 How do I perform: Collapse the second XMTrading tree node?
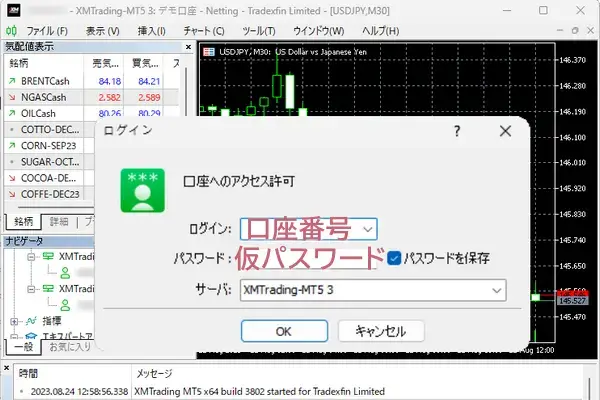click(31, 289)
